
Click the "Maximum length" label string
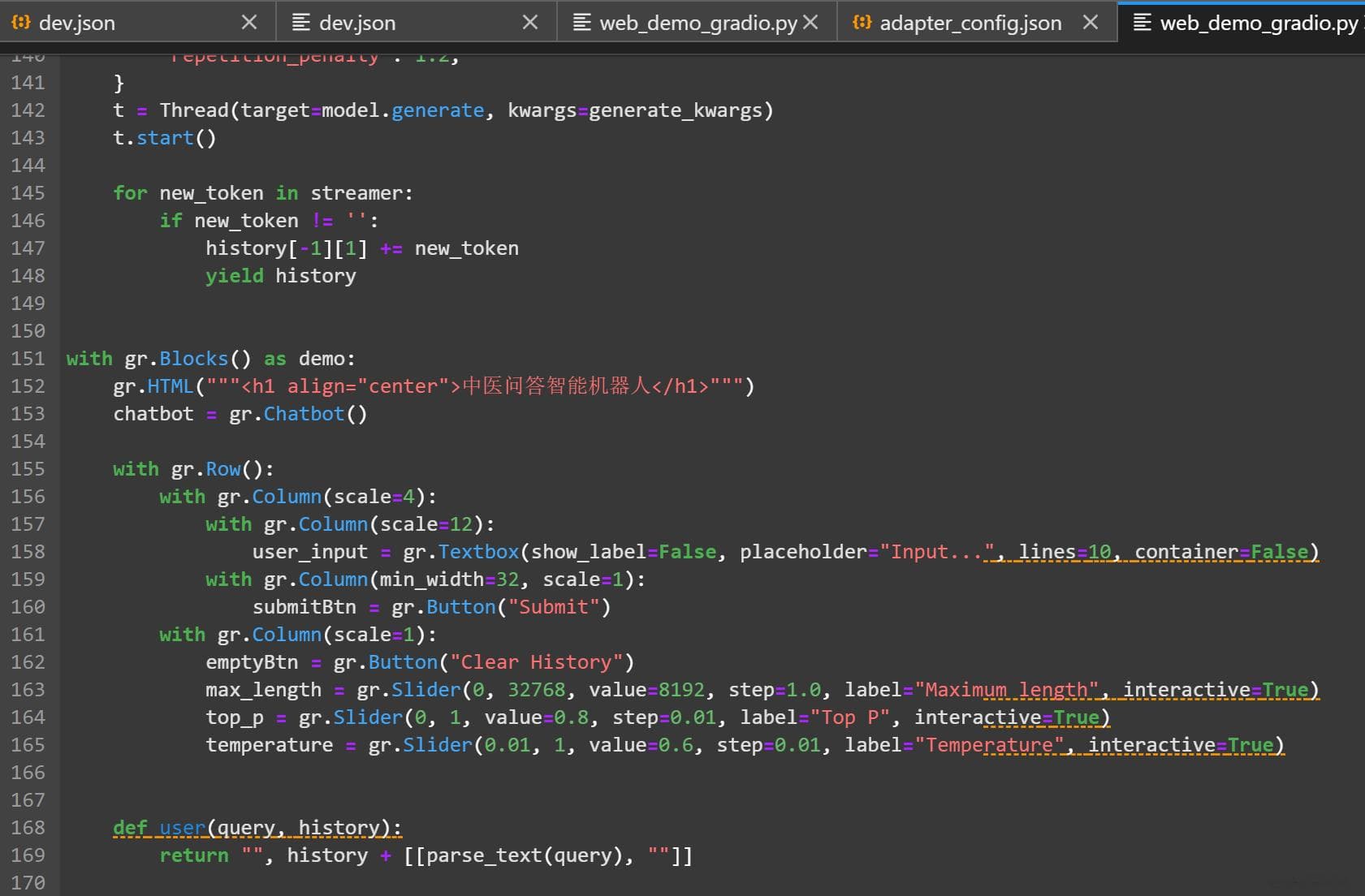point(1007,690)
